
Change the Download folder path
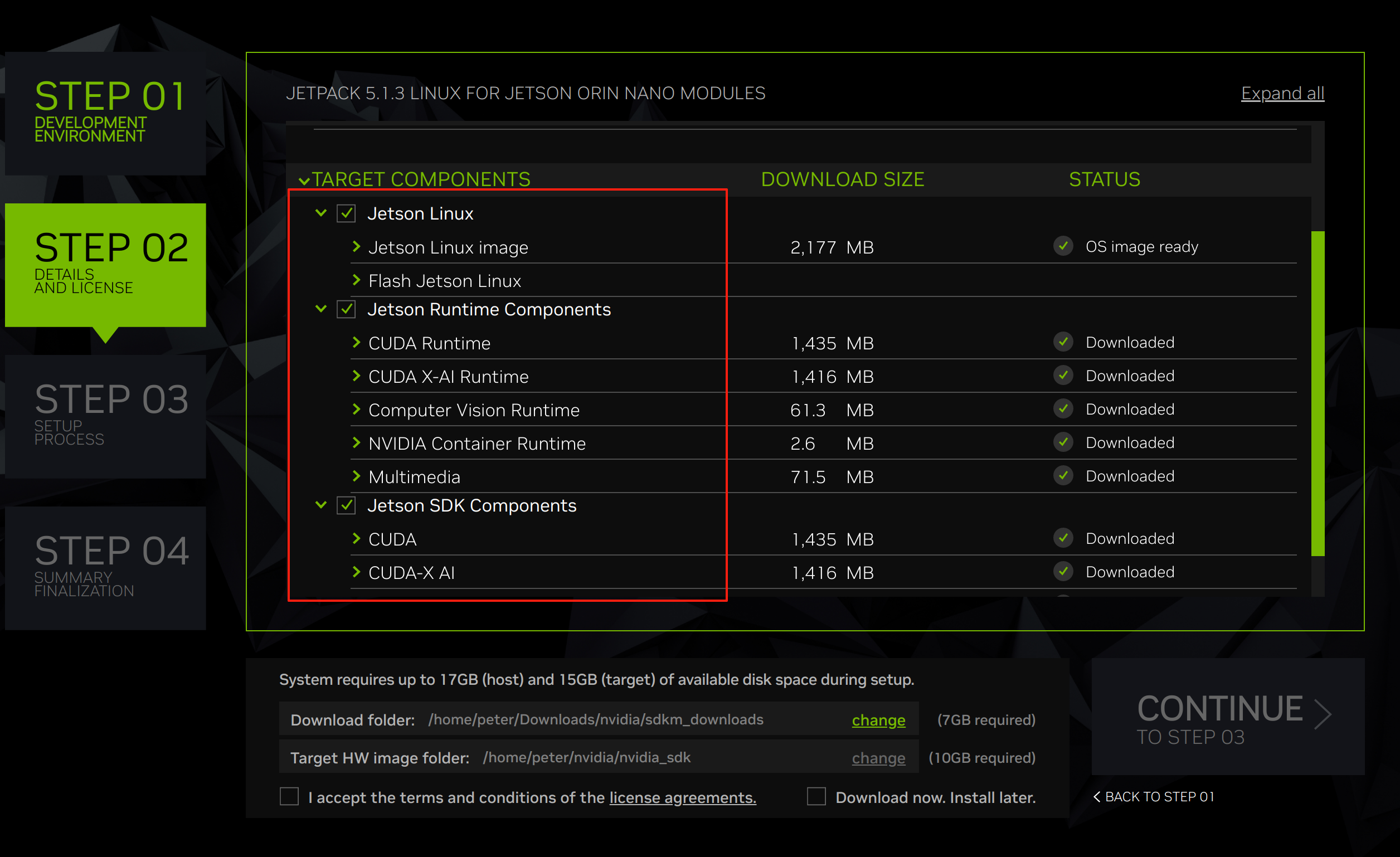point(878,719)
